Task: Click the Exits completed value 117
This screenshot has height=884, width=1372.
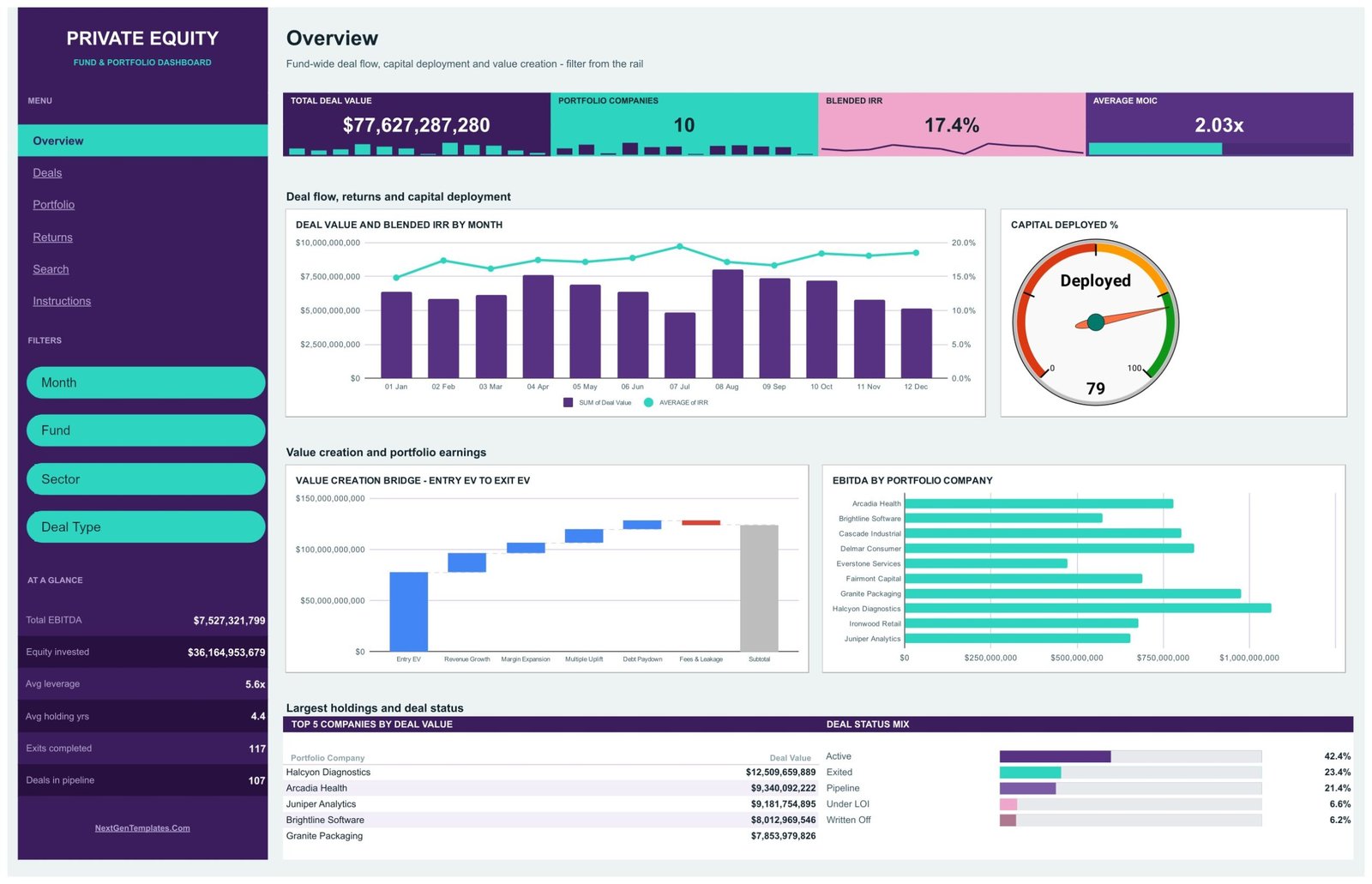Action: pos(257,749)
